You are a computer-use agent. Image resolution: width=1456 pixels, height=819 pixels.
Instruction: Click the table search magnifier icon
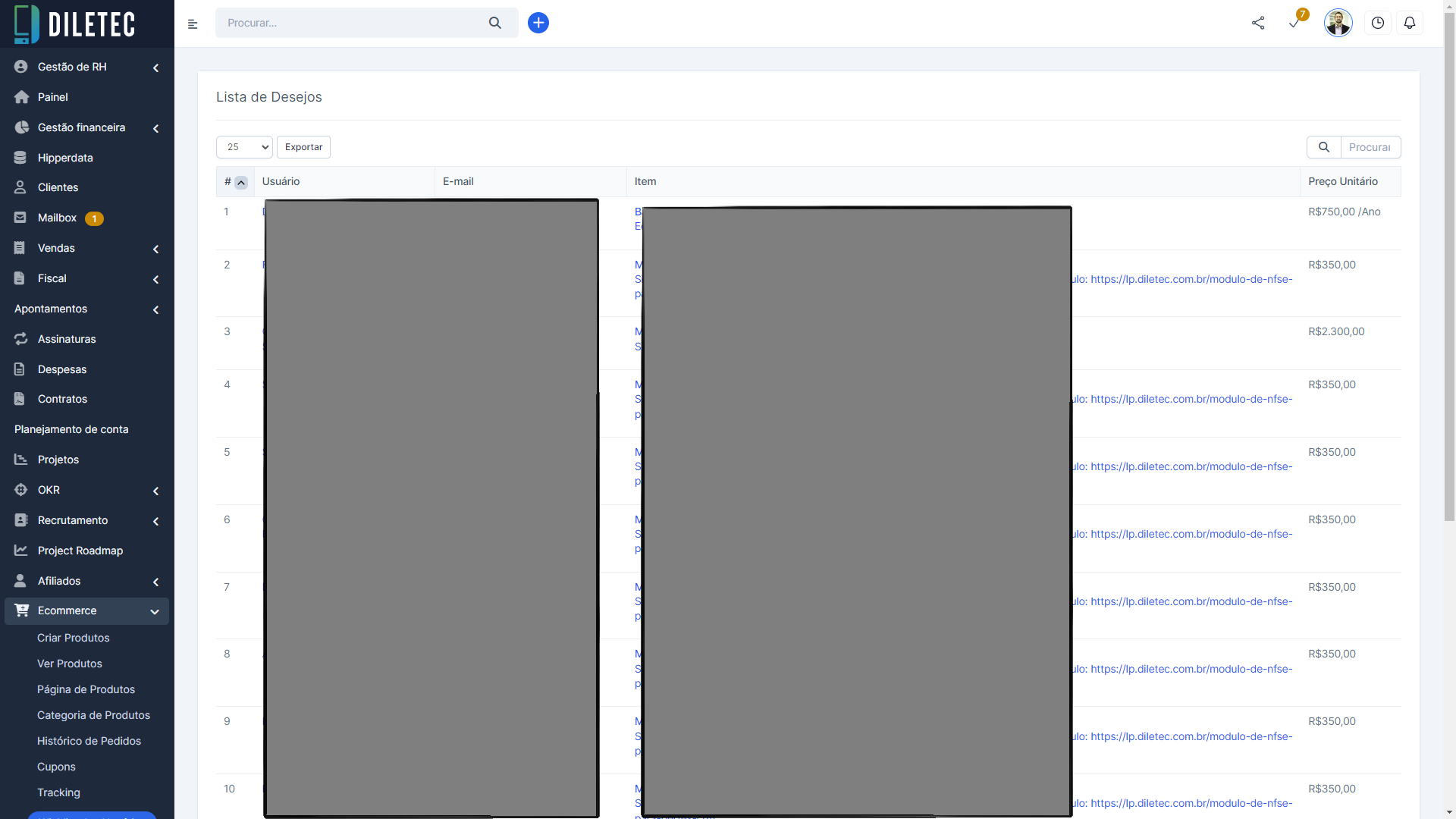[1324, 147]
